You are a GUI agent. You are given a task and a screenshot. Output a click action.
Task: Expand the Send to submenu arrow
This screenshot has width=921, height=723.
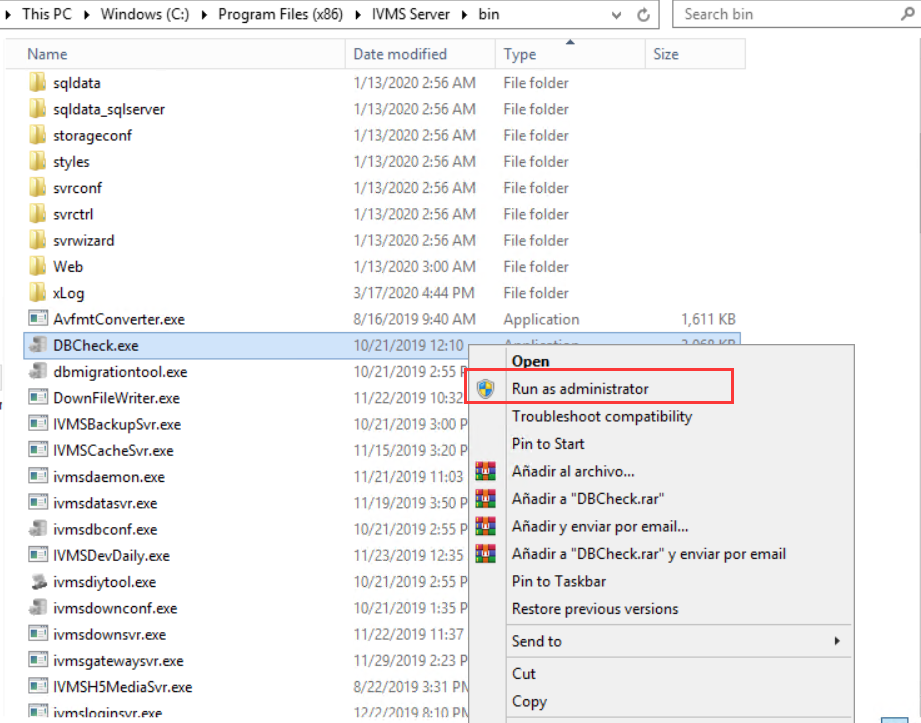[x=837, y=641]
